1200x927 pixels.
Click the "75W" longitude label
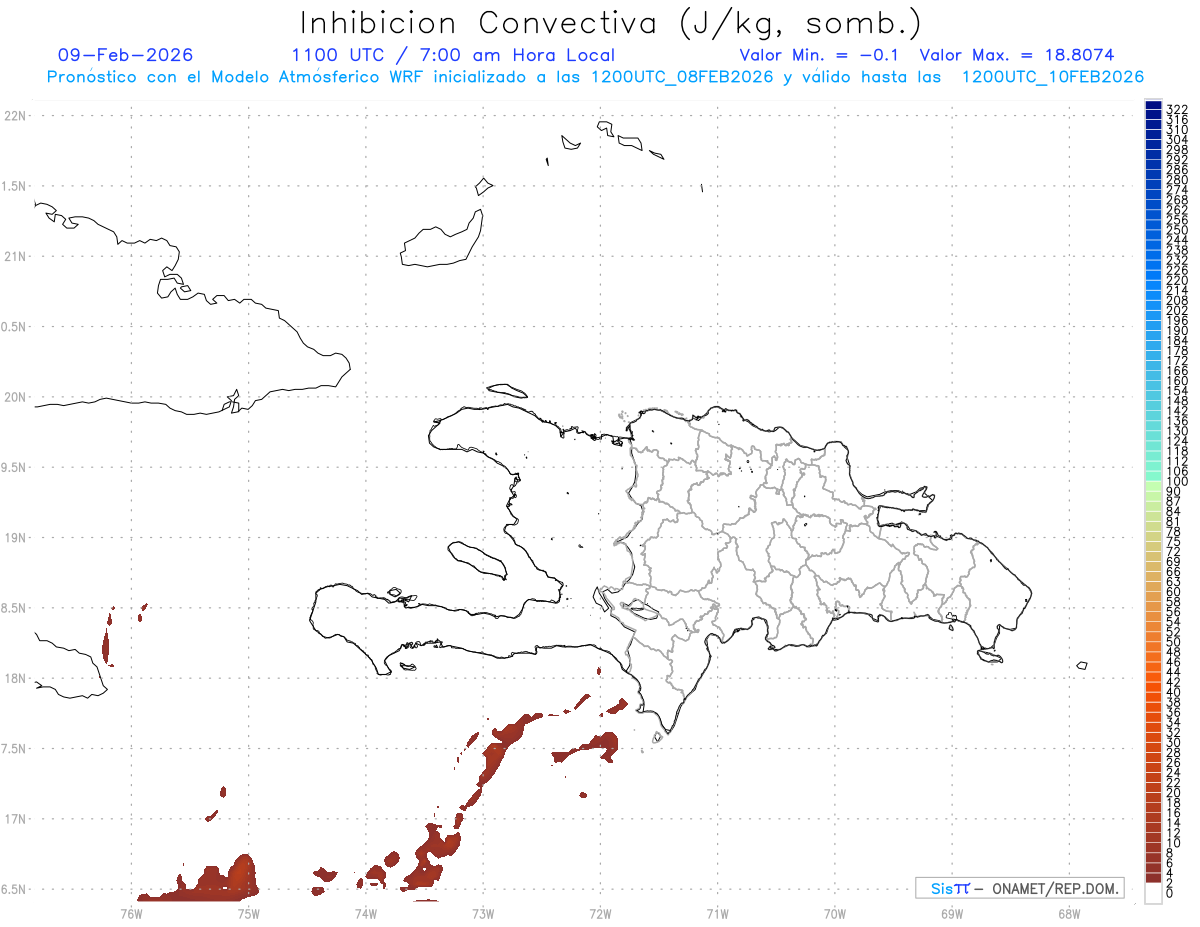[x=248, y=912]
